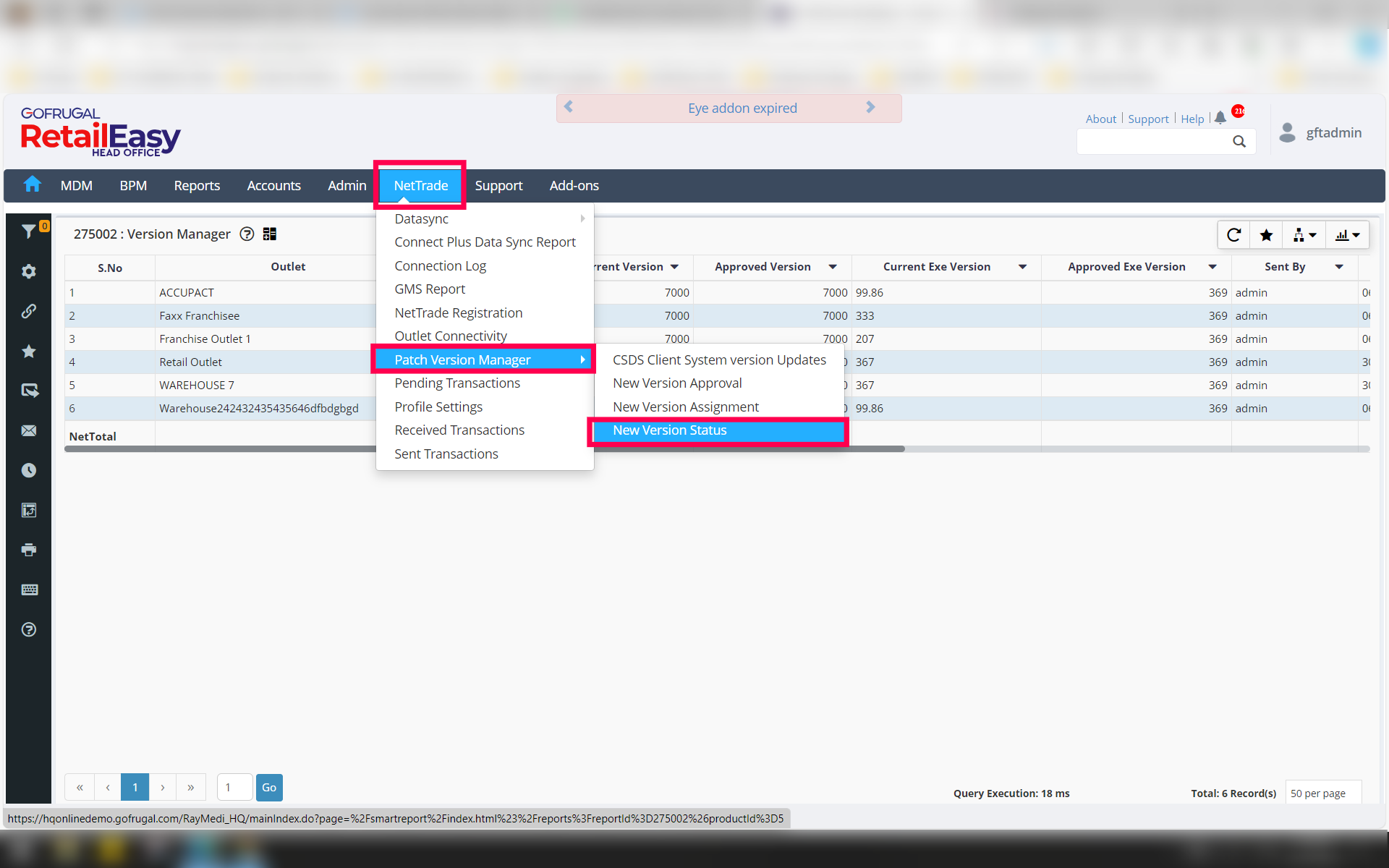Screen dimensions: 1389x868
Task: Mark report as favorite with star button
Action: tap(1266, 235)
